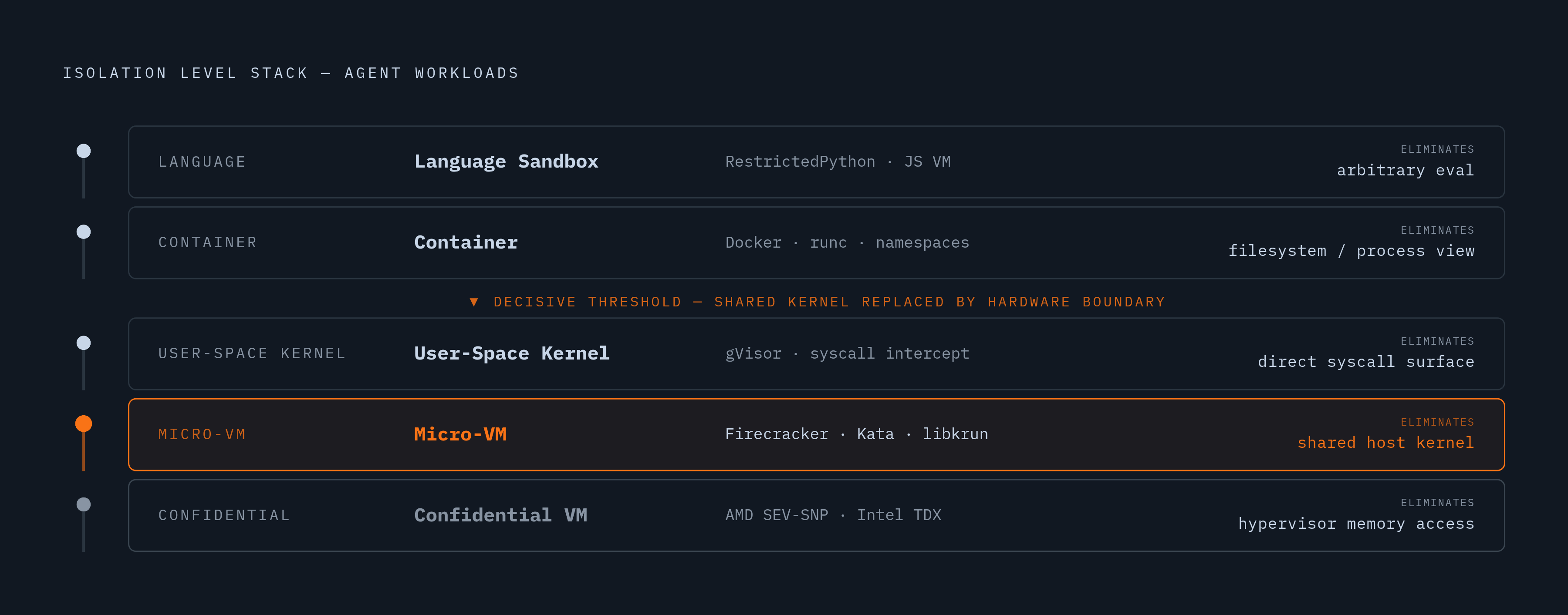Select the bold Language Sandbox title
The width and height of the screenshot is (1568, 615).
(x=506, y=162)
